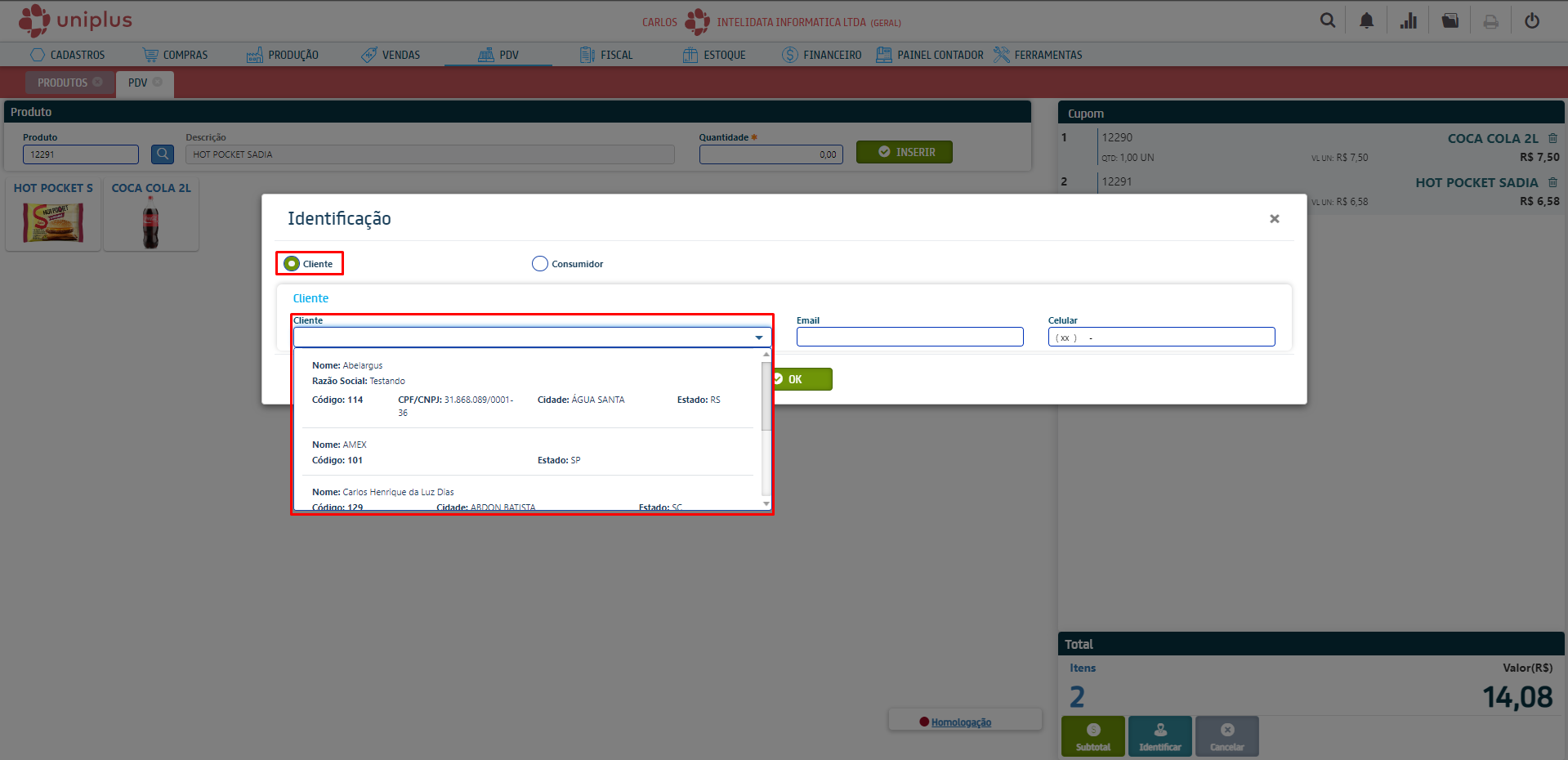The height and width of the screenshot is (760, 1568).
Task: Switch to the PRODUTOS tab
Action: point(62,83)
